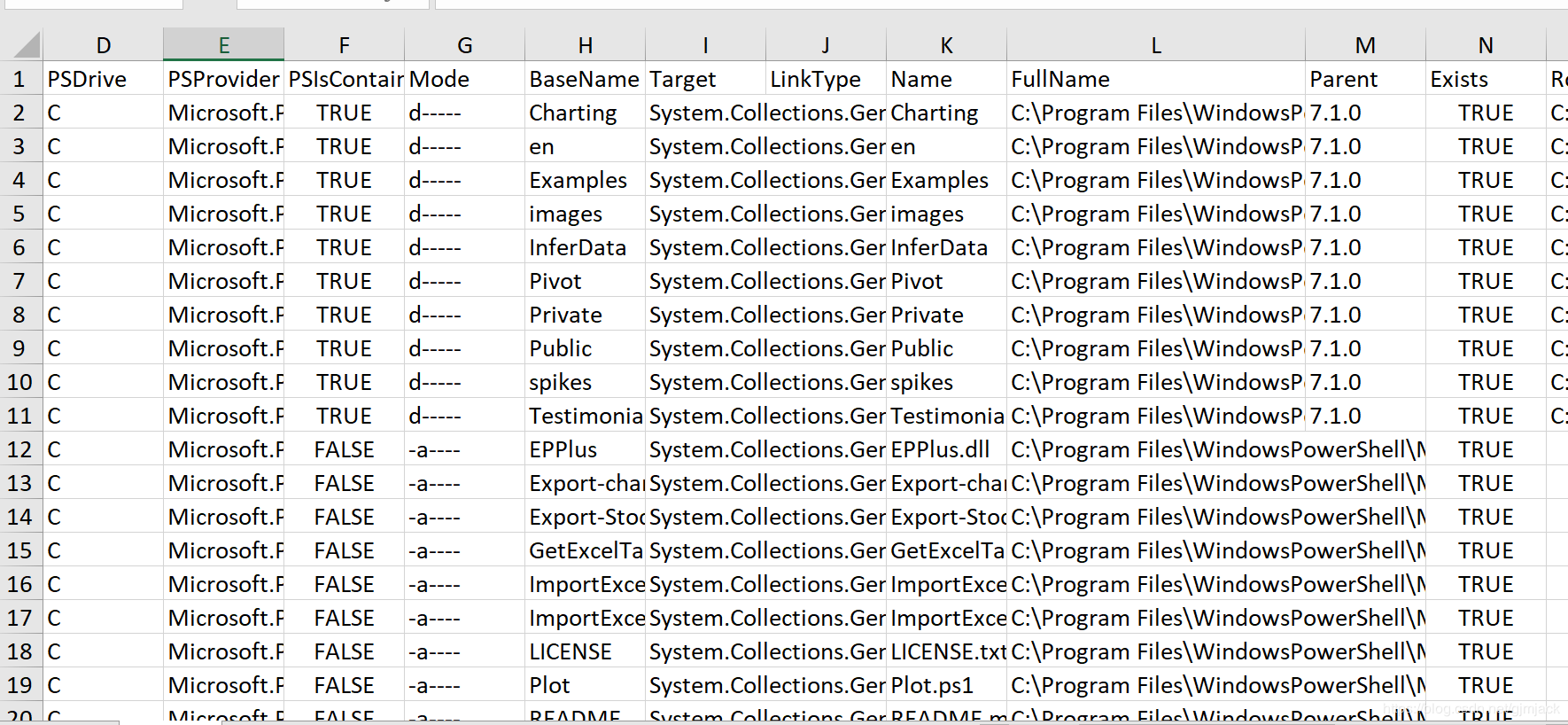Select the LICENSE.txt cell

947,651
